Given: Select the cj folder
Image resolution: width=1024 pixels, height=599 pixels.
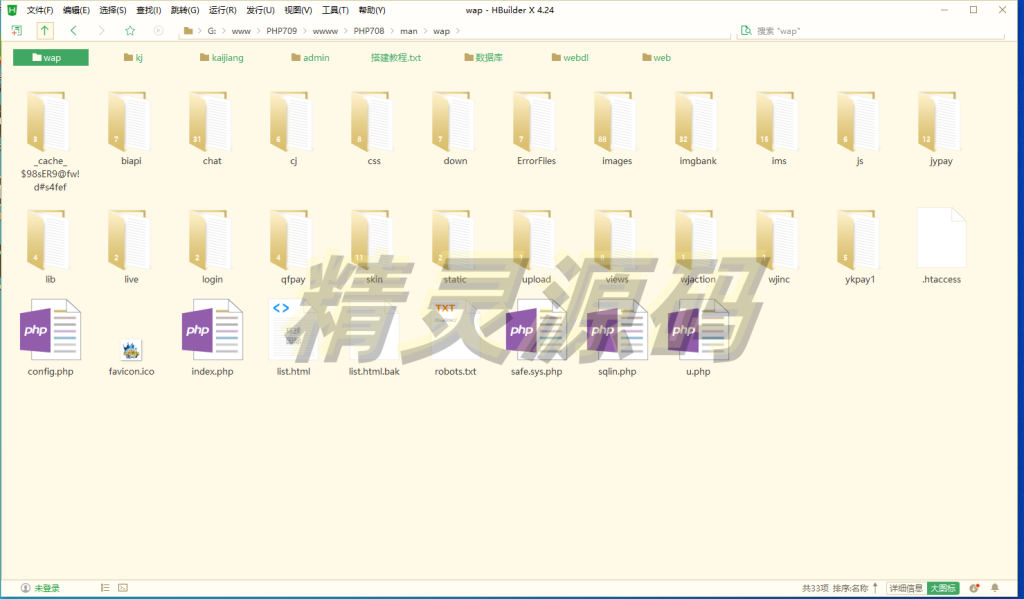Looking at the screenshot, I should (293, 129).
